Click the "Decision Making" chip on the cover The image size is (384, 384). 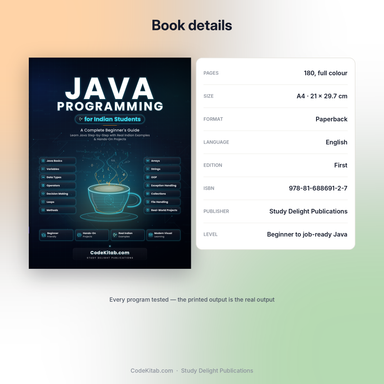click(57, 194)
